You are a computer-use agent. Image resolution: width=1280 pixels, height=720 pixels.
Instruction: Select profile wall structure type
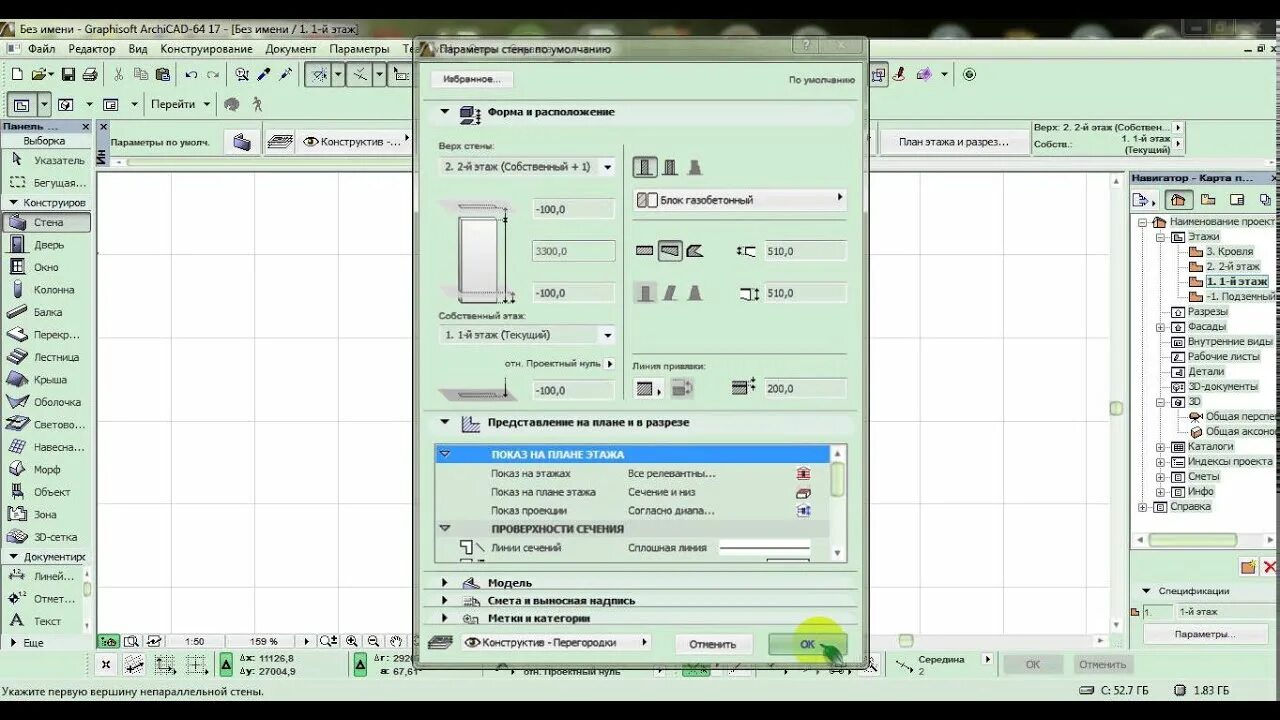click(x=694, y=167)
